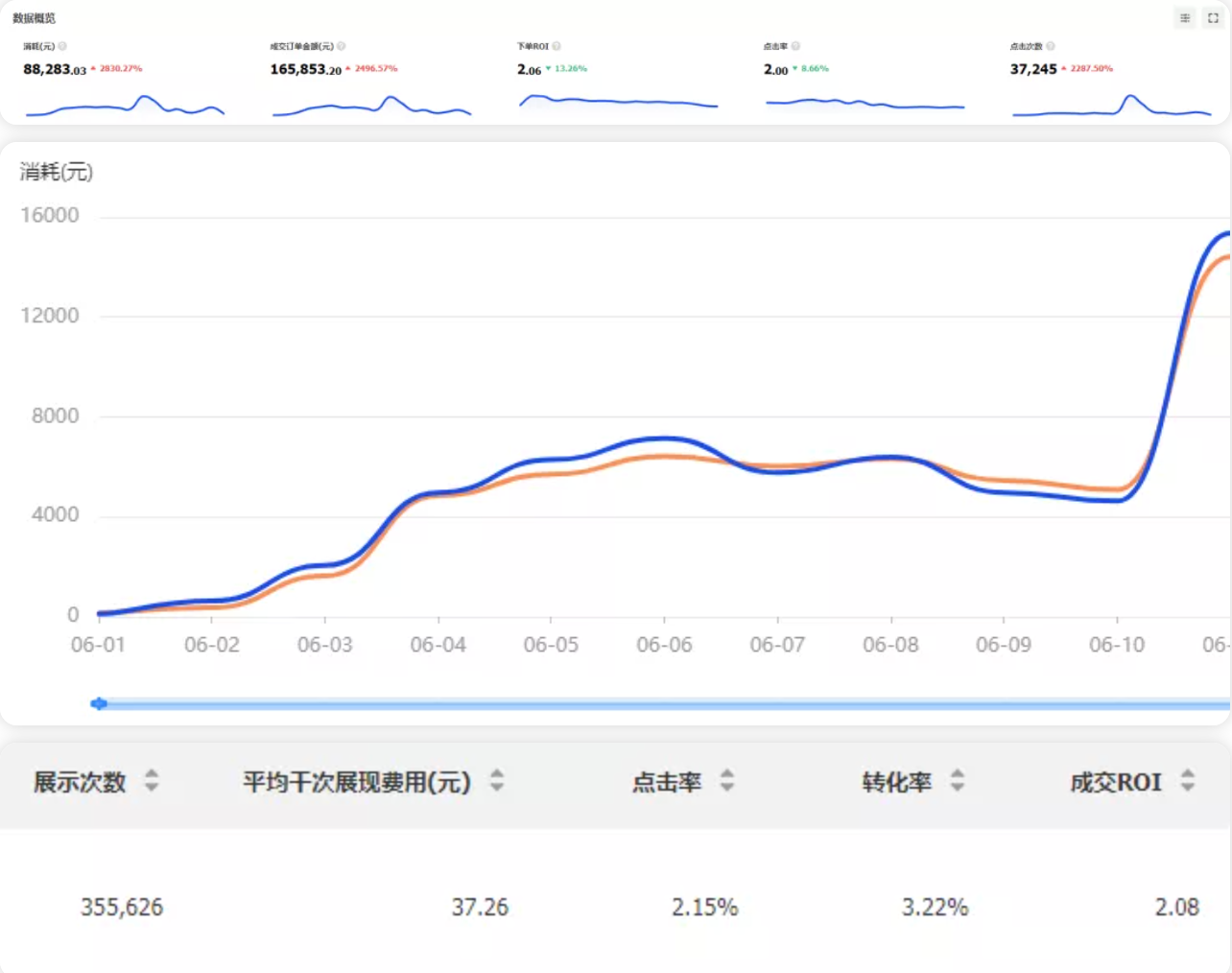Click the 06-06 date label on chart axis
The width and height of the screenshot is (1232, 973).
click(664, 645)
